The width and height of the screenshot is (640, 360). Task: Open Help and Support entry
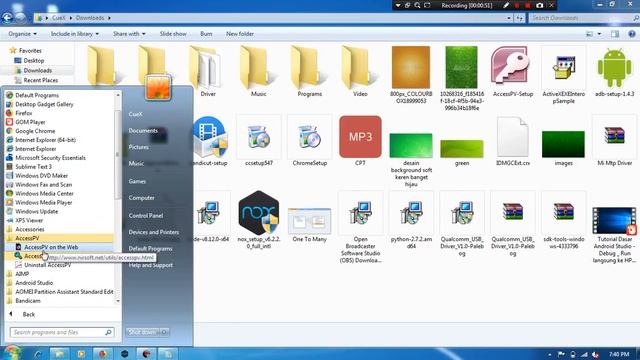coord(151,265)
